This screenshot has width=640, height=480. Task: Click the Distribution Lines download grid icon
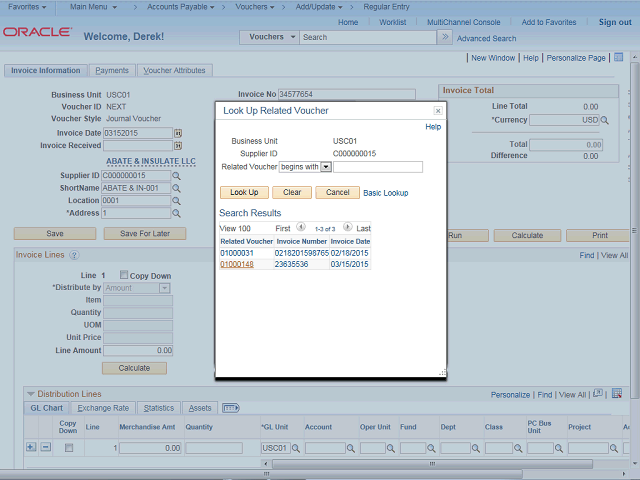point(617,393)
